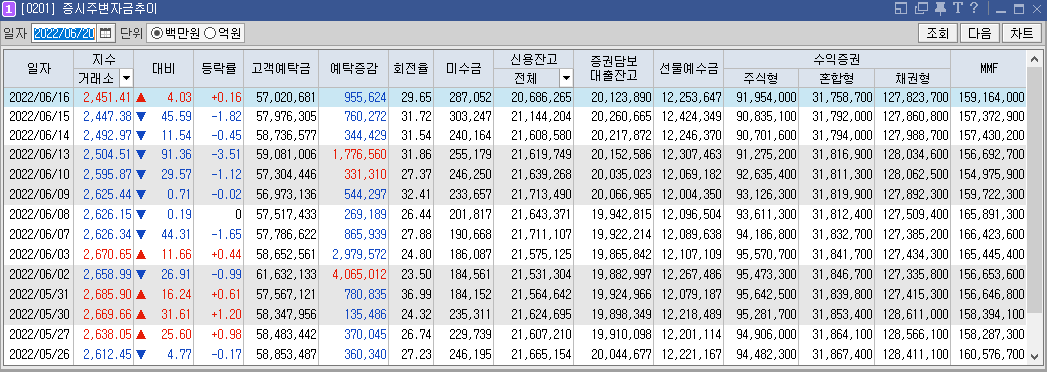Click credit balance value 20,686,265
The image size is (1047, 372).
click(x=542, y=97)
